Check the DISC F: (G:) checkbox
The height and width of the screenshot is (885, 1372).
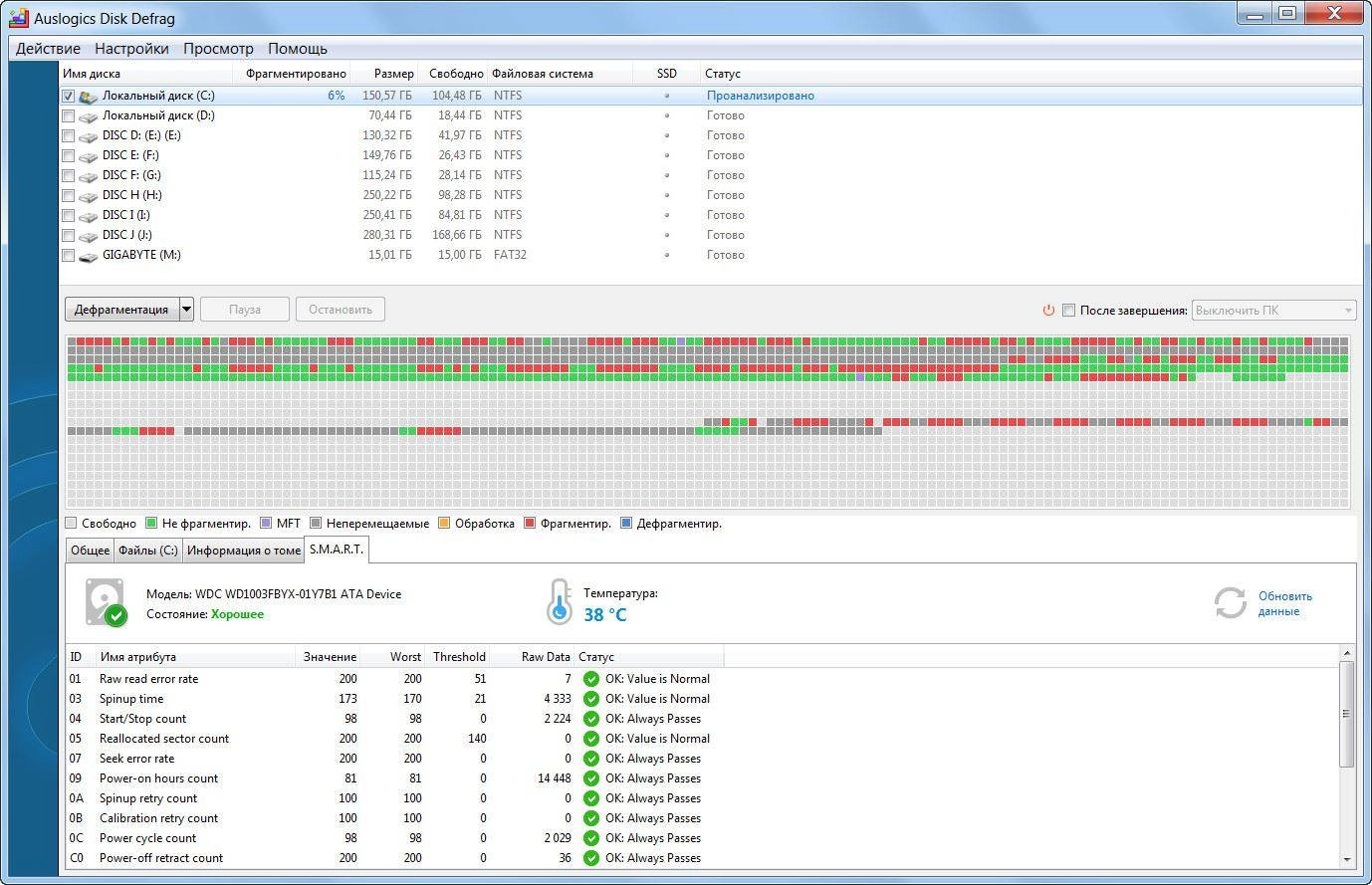click(68, 176)
